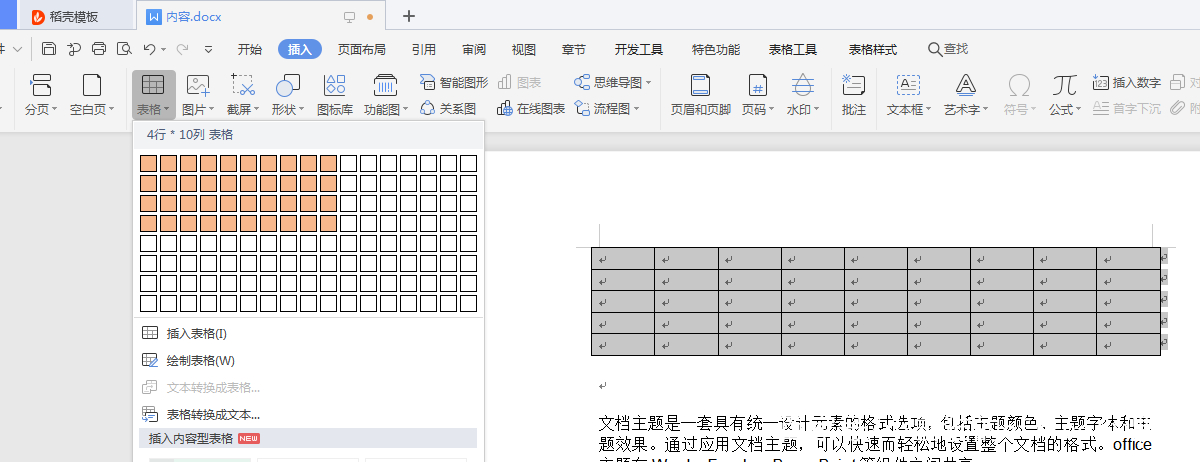This screenshot has width=1200, height=462.
Task: Click the disabled 文本转换成表格 menu entry
Action: [308, 387]
